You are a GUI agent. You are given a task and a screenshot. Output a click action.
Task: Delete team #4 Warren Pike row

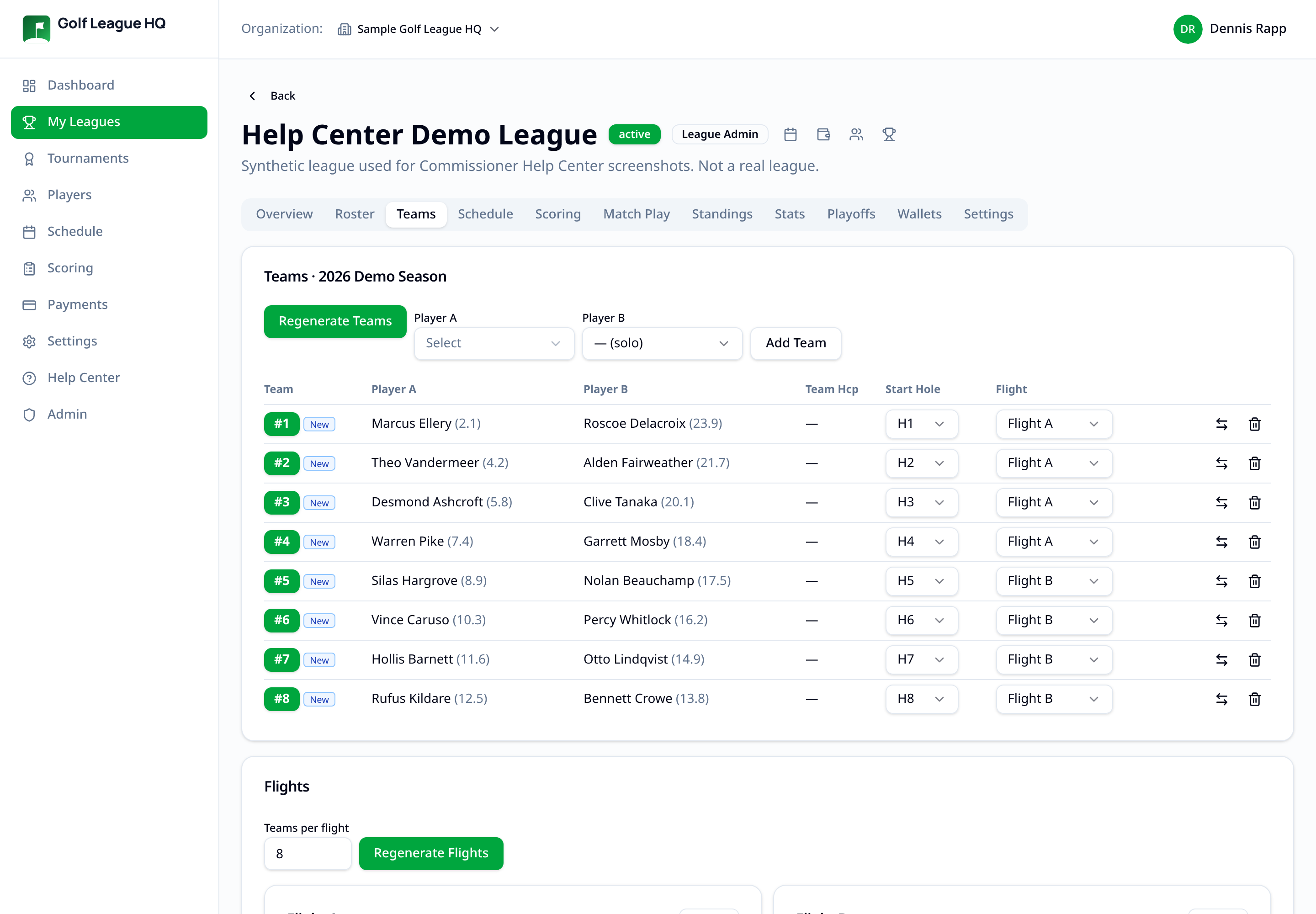1254,542
